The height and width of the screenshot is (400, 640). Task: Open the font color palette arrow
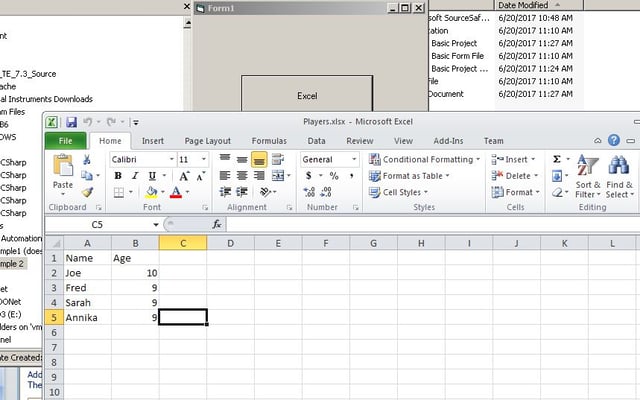[187, 192]
